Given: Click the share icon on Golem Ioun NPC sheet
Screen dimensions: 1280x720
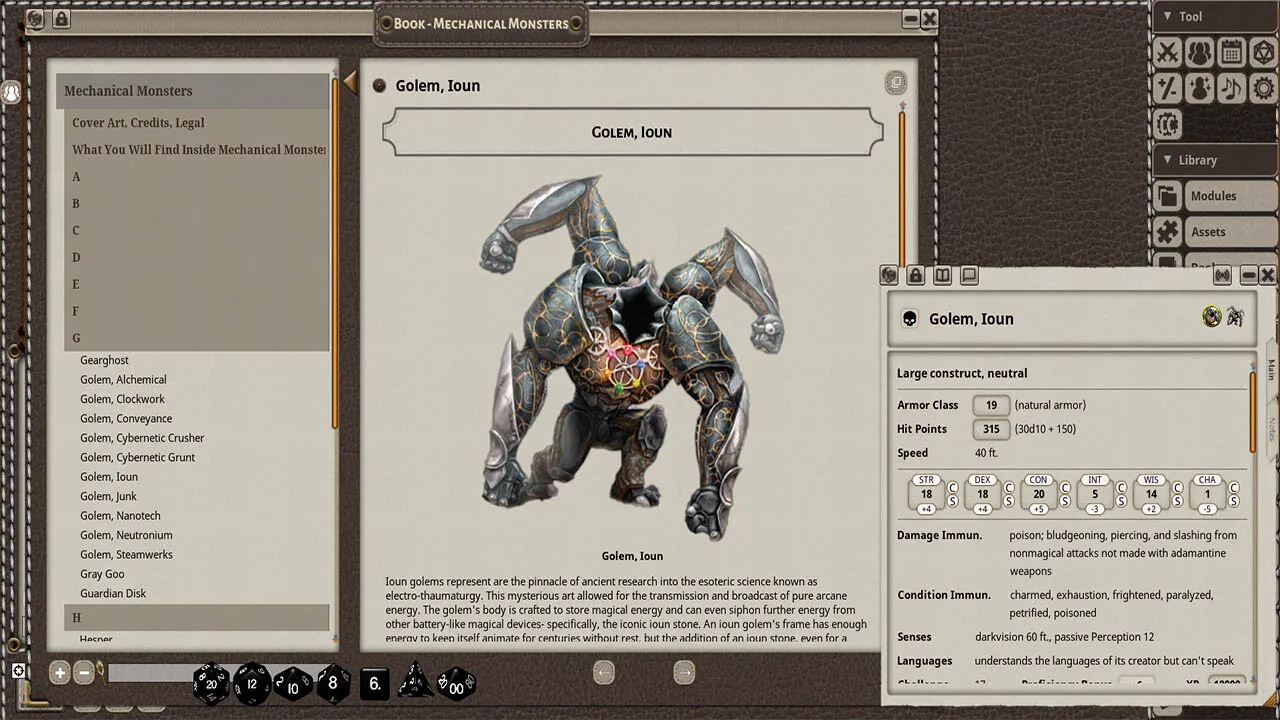Looking at the screenshot, I should 889,275.
